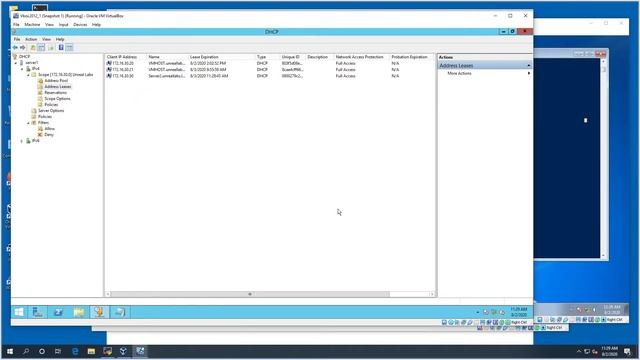
Task: Open VirtualBox Devices menu
Action: point(80,25)
